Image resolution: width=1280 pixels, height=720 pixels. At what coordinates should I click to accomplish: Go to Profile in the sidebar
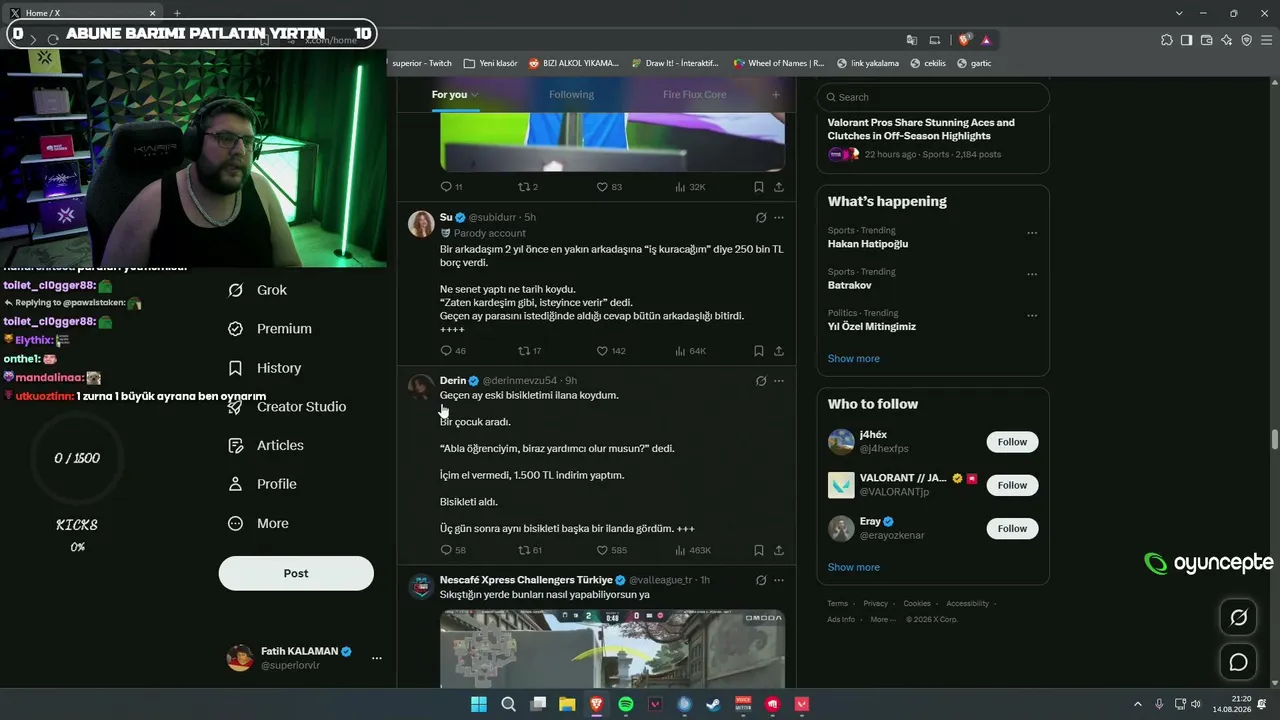coord(262,484)
